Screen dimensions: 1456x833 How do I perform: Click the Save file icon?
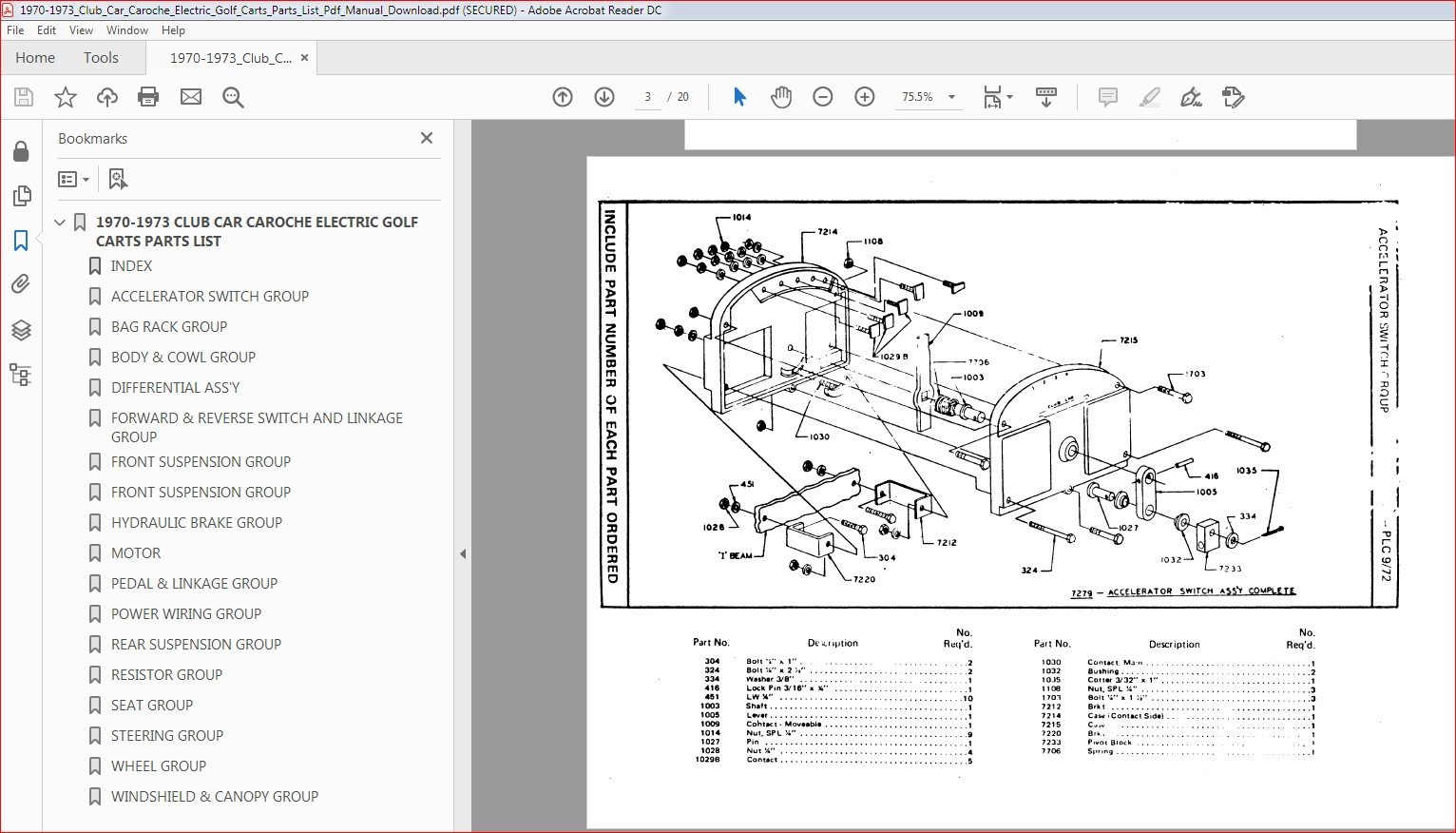pos(24,97)
